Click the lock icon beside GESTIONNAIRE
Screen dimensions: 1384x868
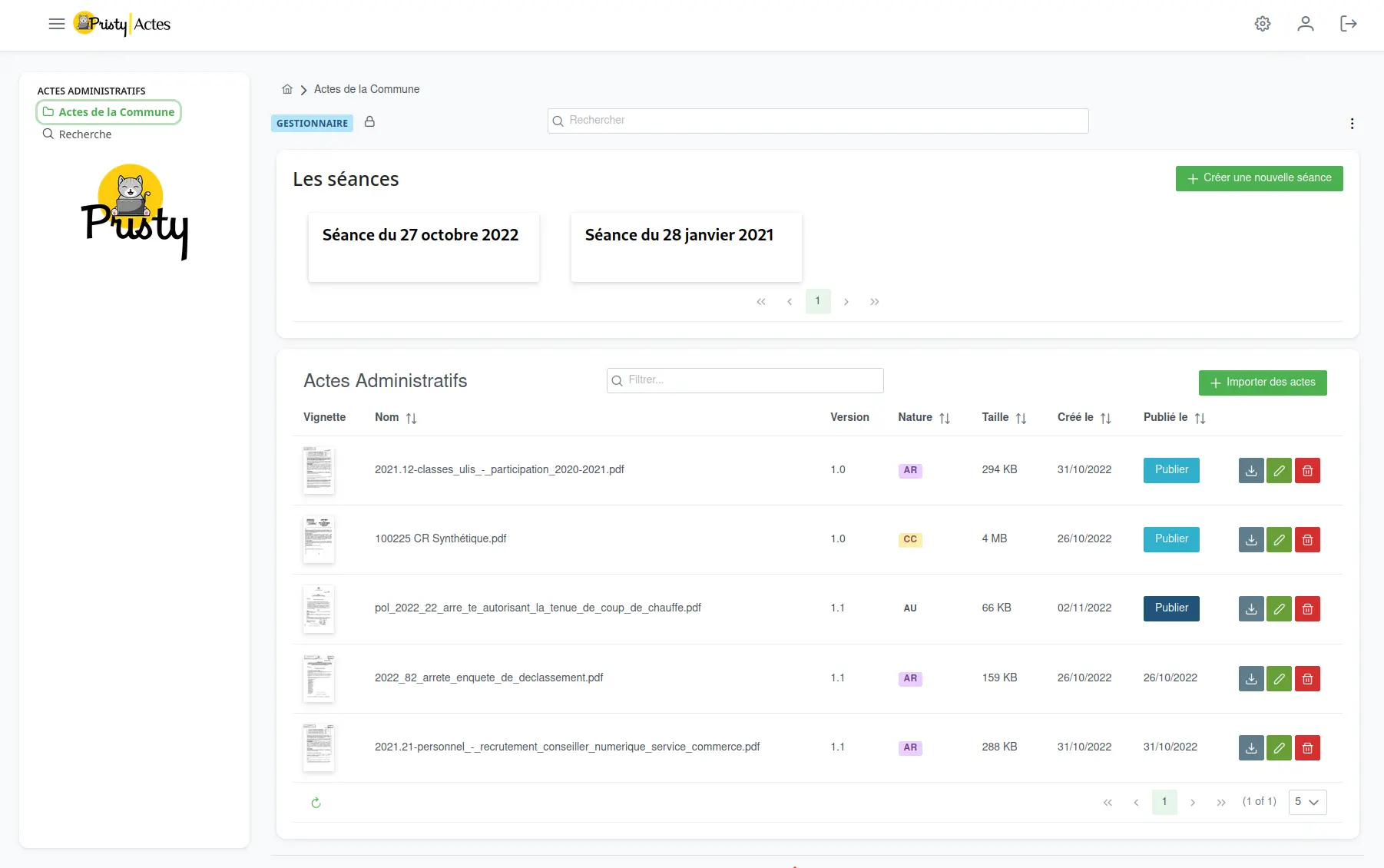coord(369,121)
